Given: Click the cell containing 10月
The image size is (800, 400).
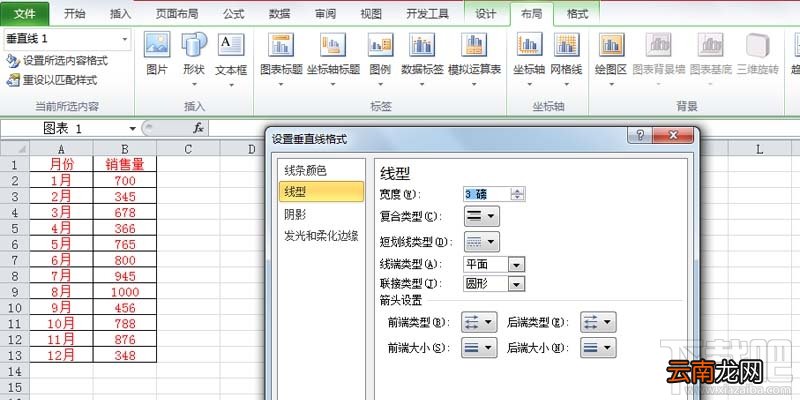Looking at the screenshot, I should [62, 323].
